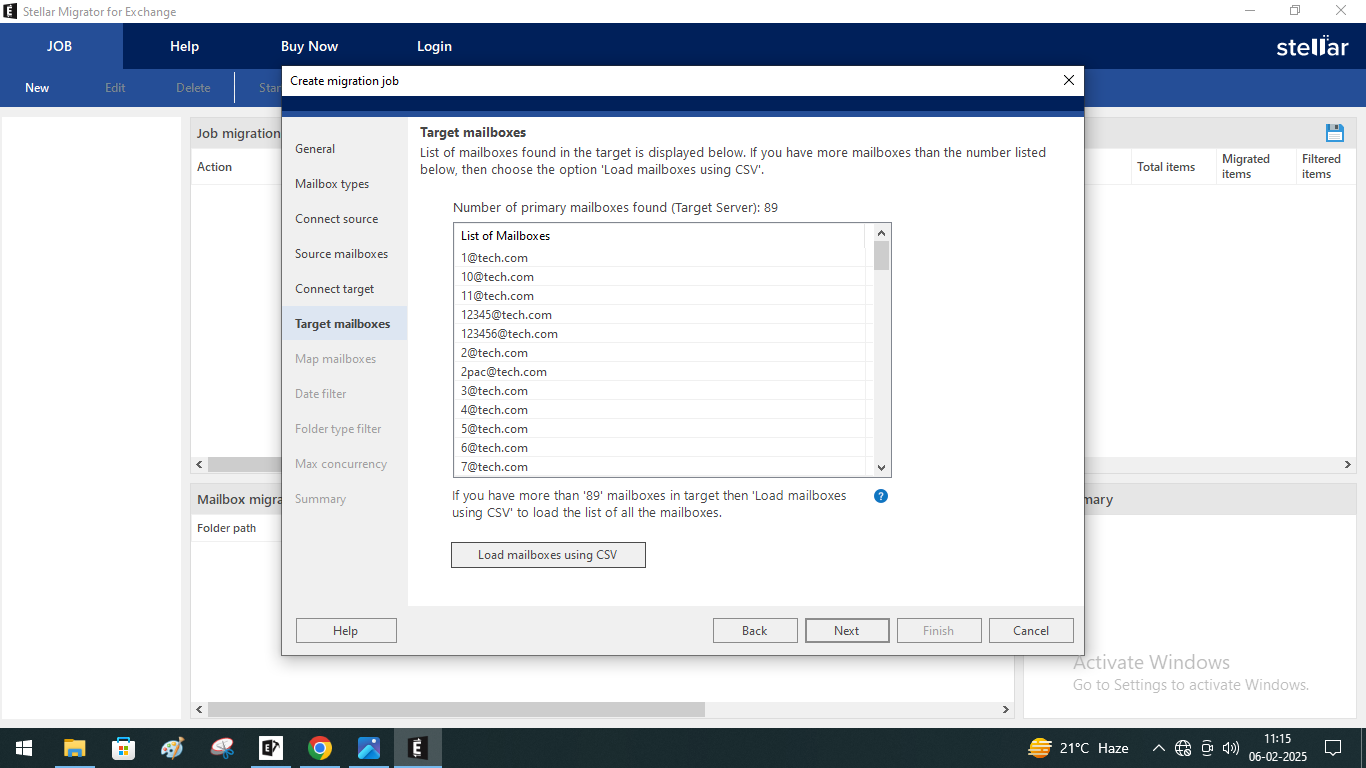Click the Cancel button
1366x768 pixels.
[1031, 630]
